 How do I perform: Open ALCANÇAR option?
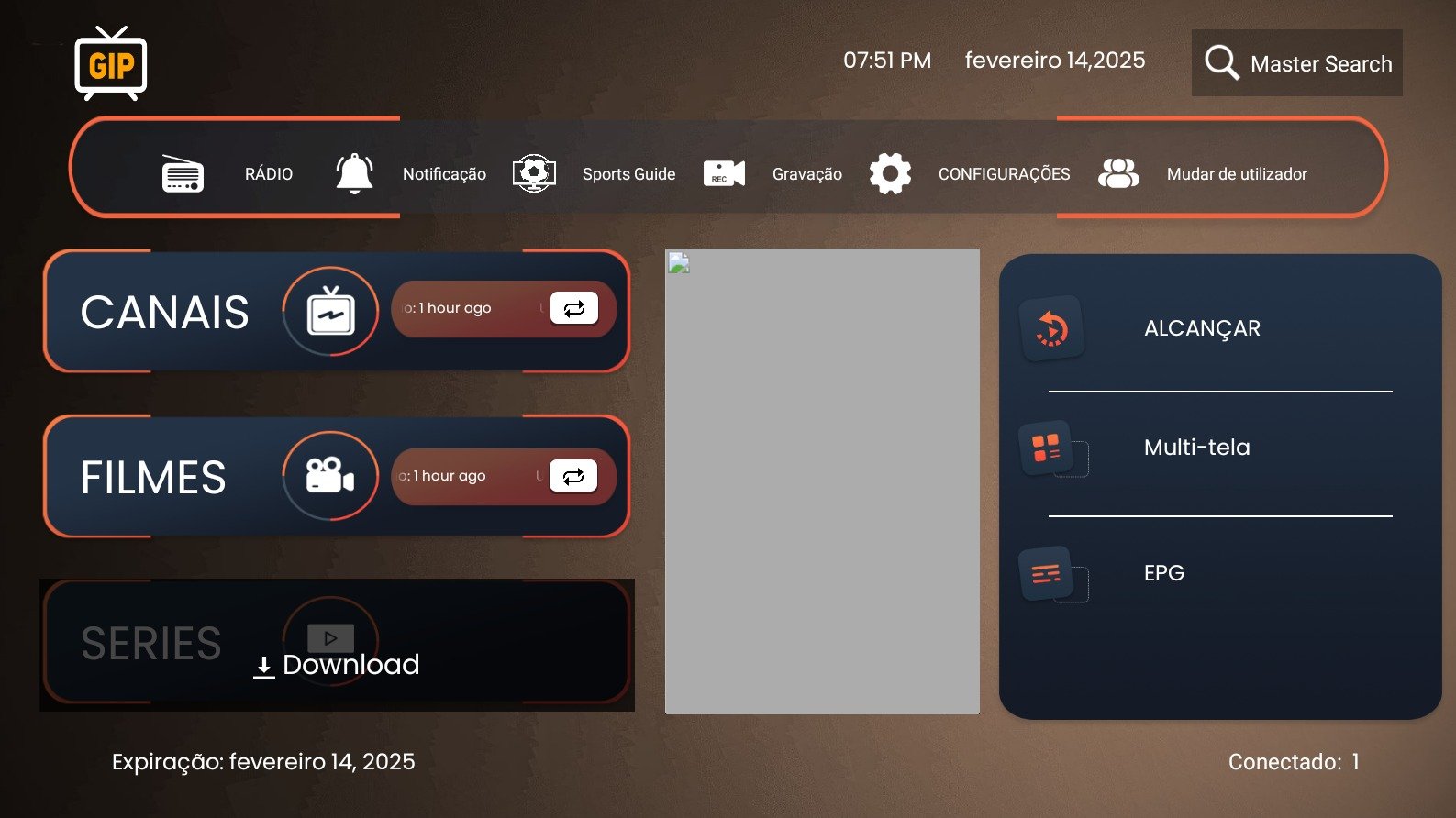coord(1202,328)
